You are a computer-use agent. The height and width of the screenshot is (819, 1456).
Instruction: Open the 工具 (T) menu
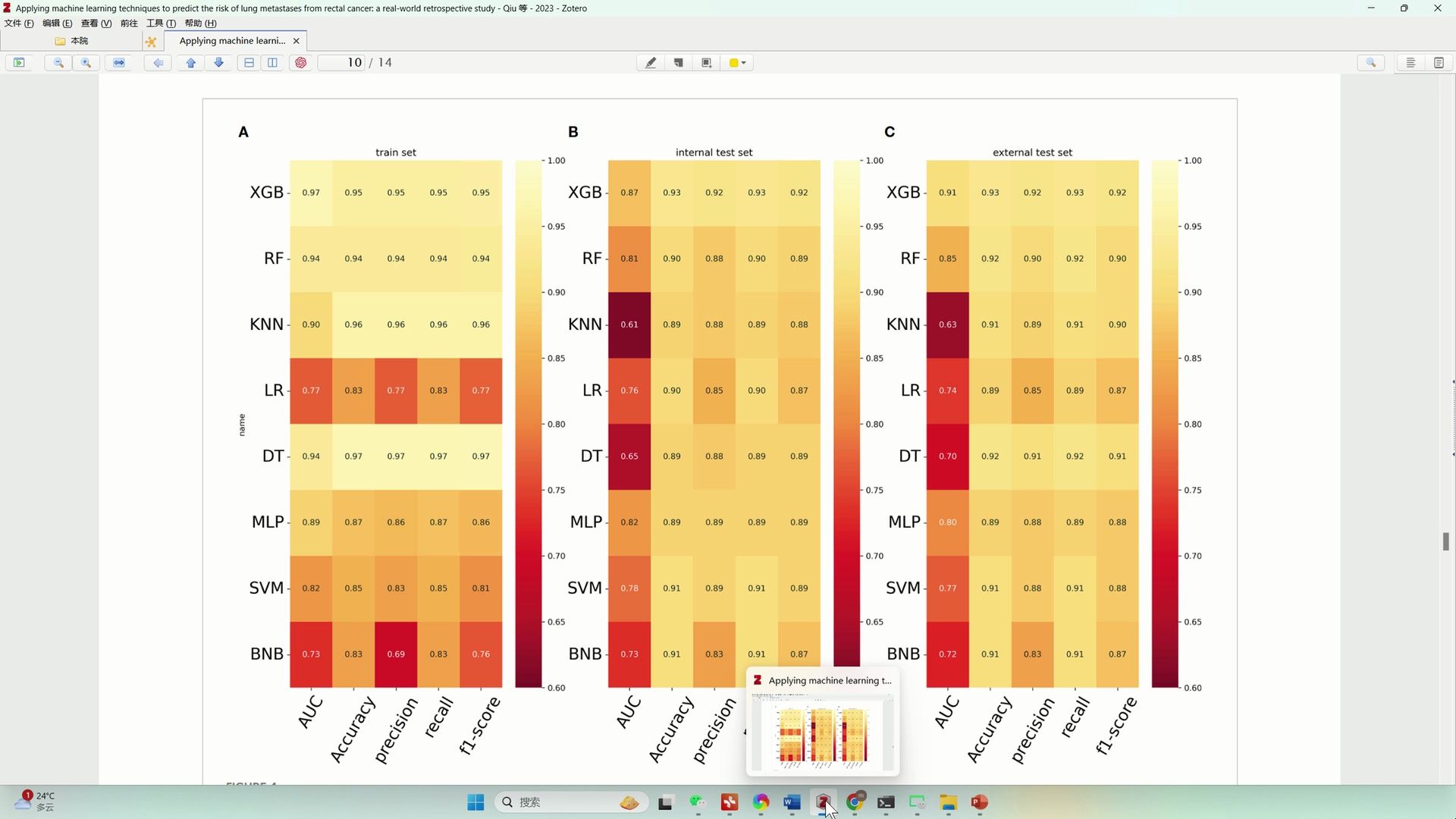(x=161, y=24)
